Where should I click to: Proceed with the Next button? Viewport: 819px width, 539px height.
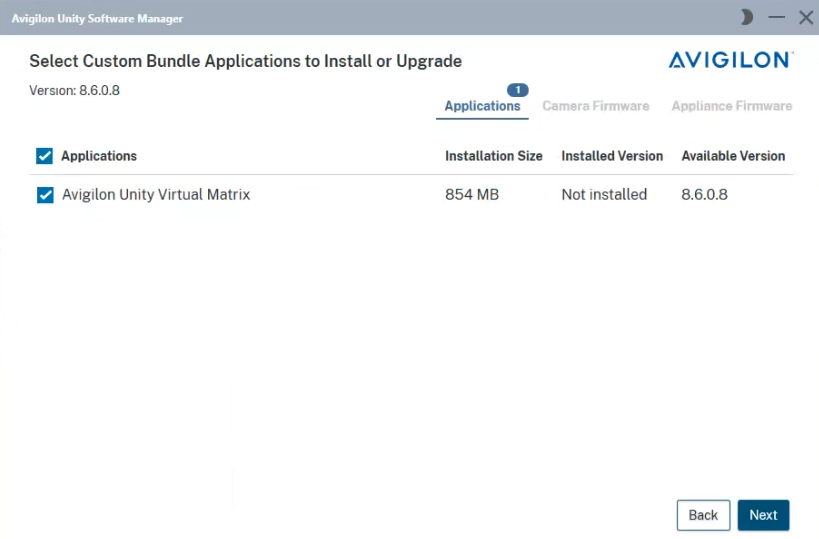[x=763, y=515]
